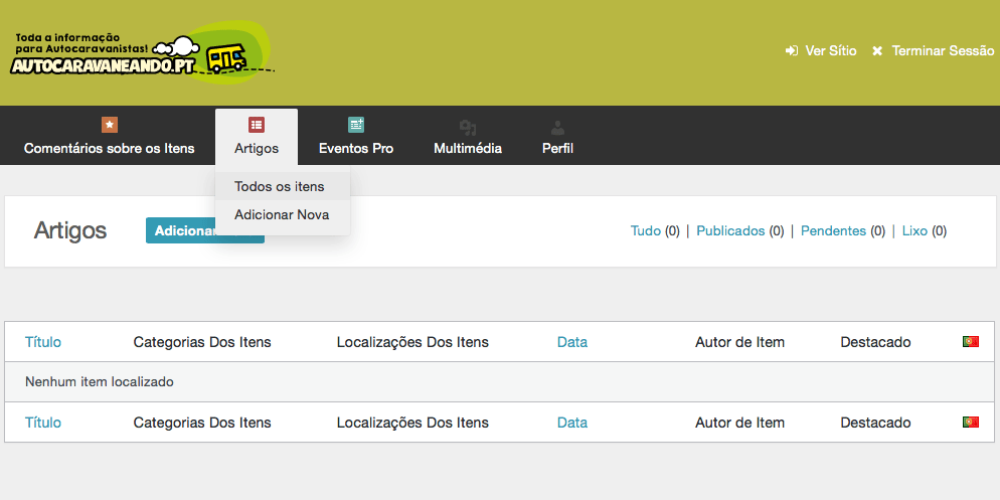Open the Multimédia menu label
Image resolution: width=1000 pixels, height=500 pixels.
click(467, 148)
